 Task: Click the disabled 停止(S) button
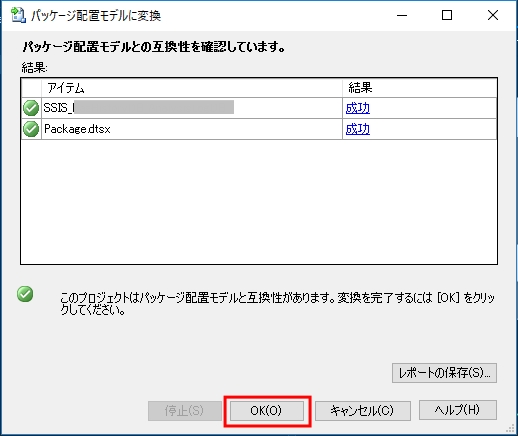[184, 411]
